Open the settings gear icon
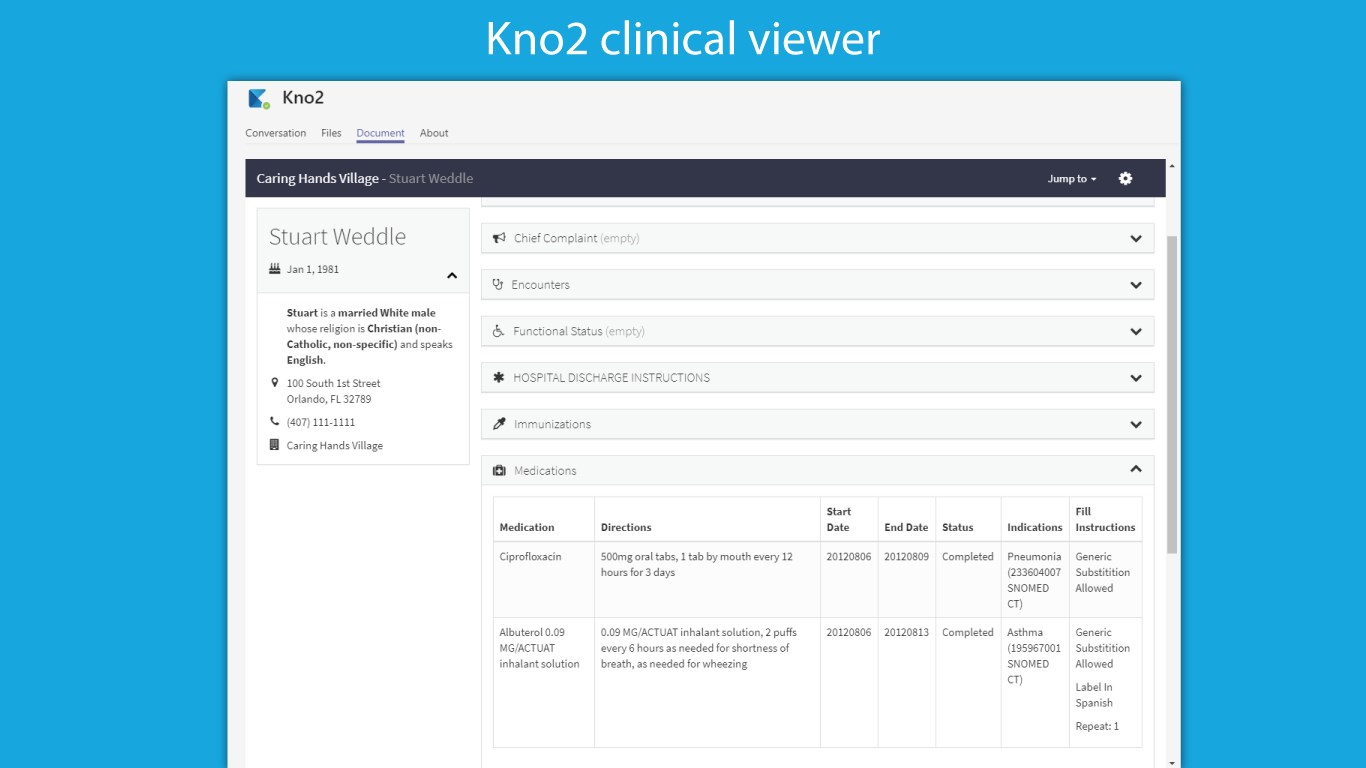 point(1125,178)
